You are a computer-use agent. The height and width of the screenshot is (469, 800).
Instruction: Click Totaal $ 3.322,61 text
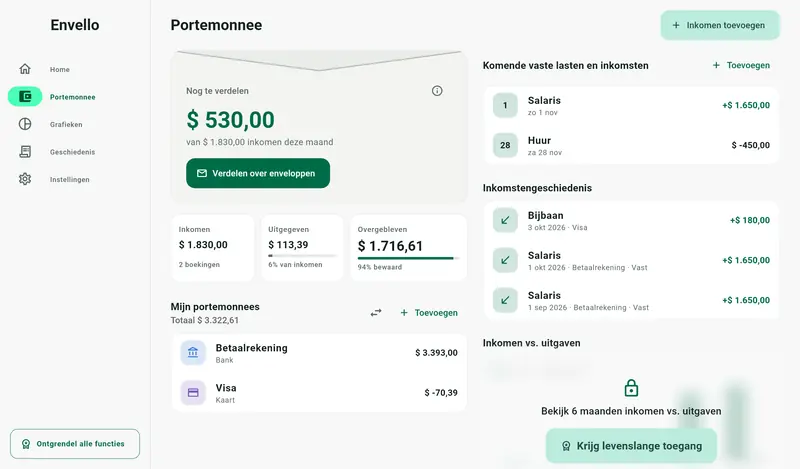point(205,320)
